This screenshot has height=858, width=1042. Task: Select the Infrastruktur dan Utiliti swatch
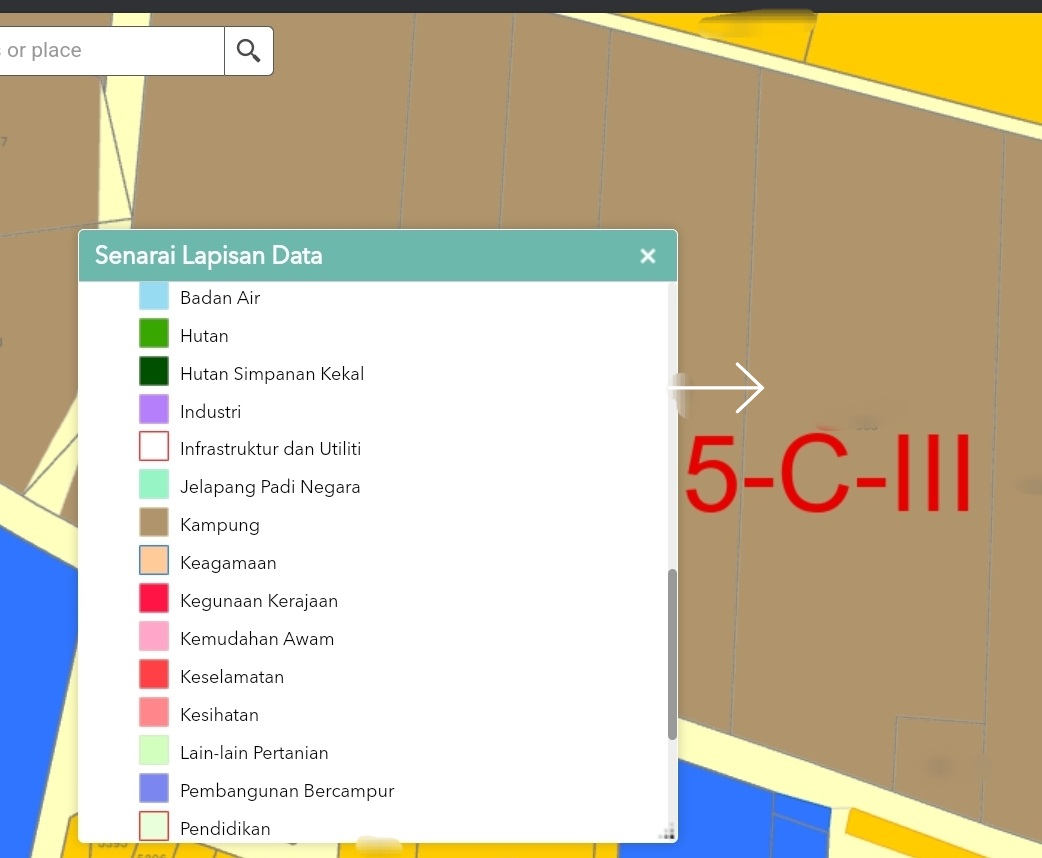coord(154,449)
